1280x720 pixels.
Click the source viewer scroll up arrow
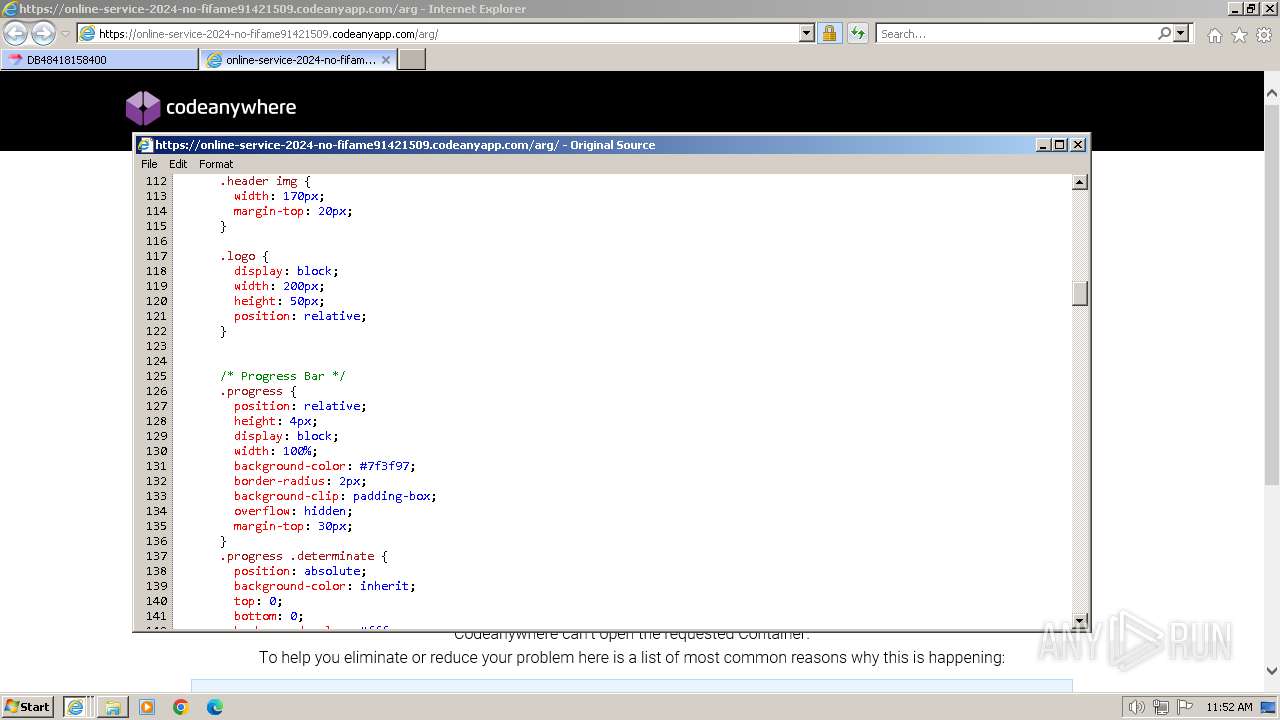pos(1080,182)
